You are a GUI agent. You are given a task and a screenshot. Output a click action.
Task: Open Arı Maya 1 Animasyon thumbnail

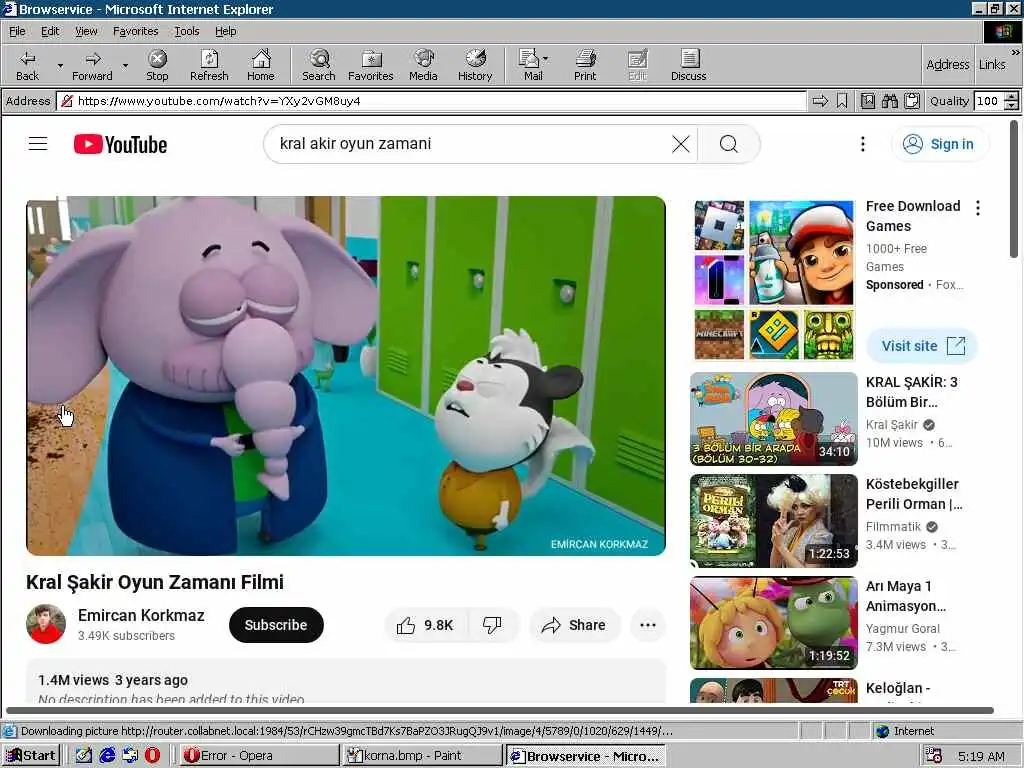(773, 623)
